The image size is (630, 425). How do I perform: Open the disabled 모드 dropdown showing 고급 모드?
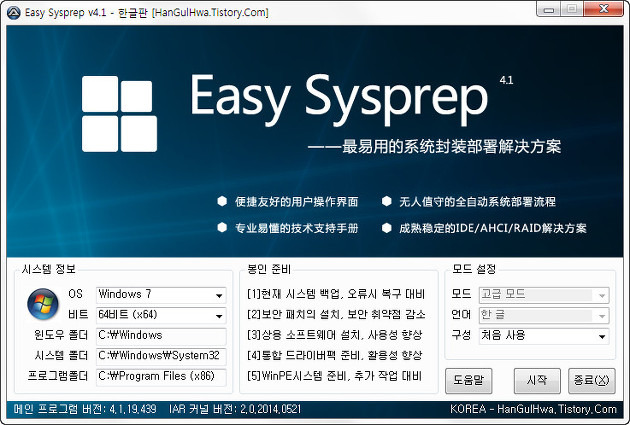(x=544, y=295)
